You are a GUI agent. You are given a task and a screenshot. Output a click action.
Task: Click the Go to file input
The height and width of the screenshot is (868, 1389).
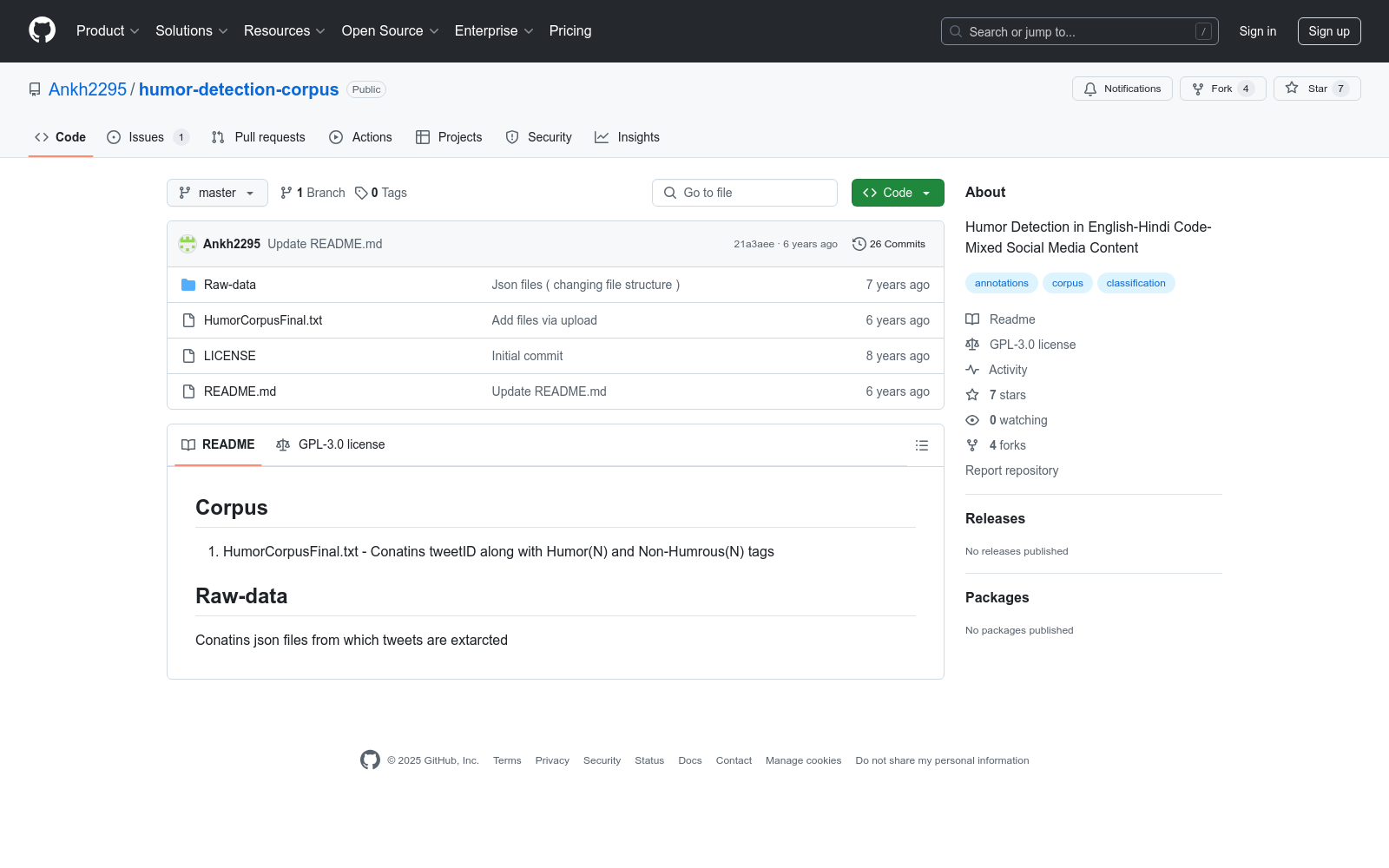(745, 193)
